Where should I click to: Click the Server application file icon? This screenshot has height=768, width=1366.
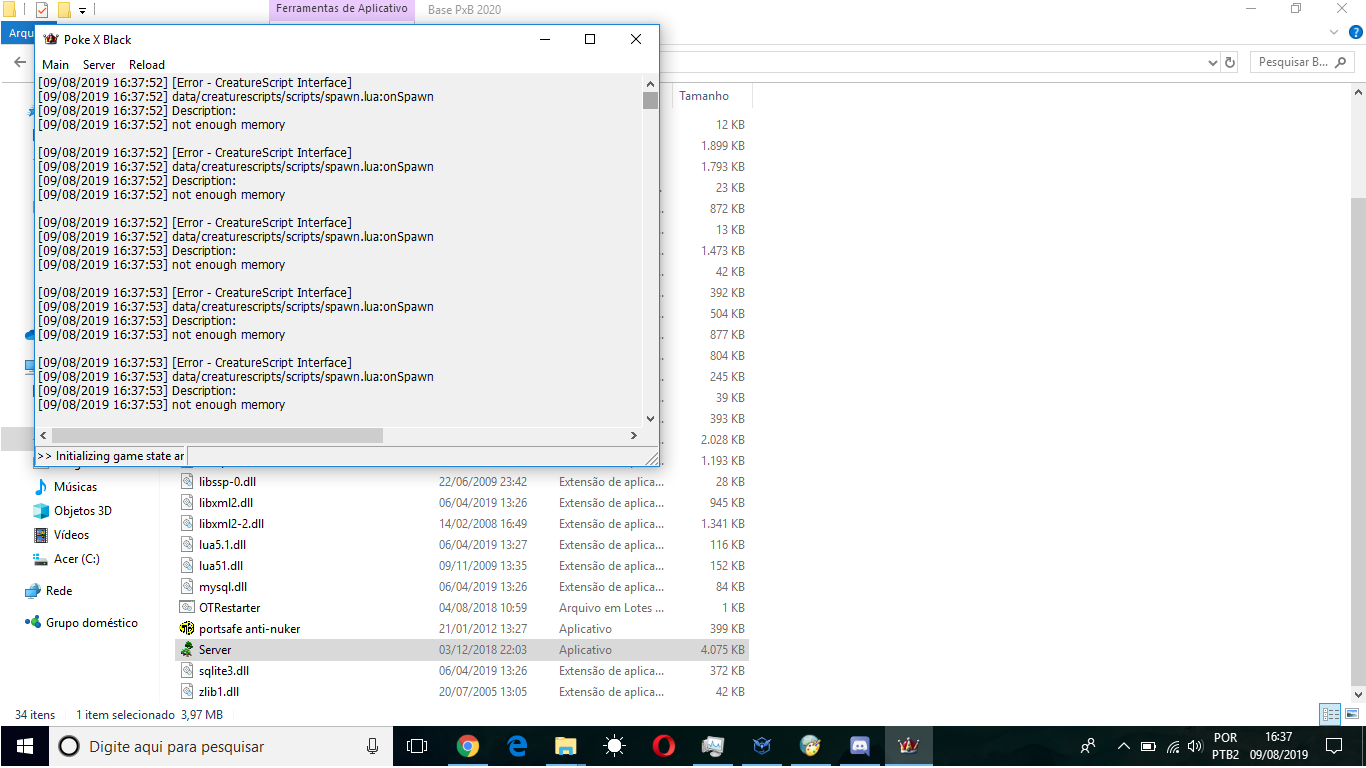[187, 650]
